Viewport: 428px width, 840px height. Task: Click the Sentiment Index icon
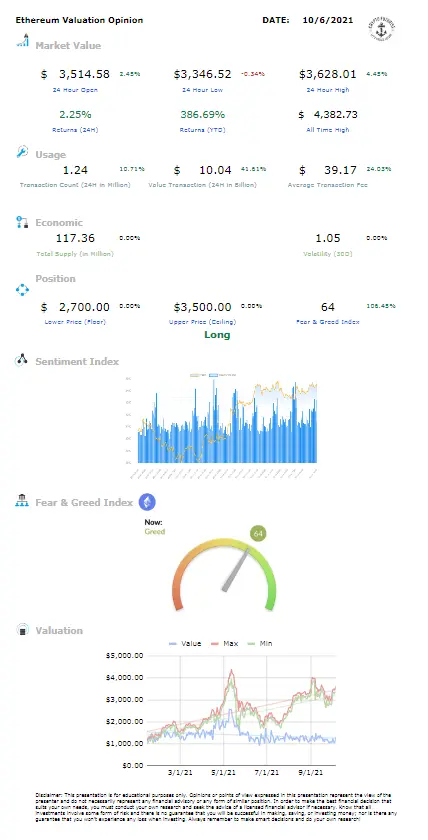tap(21, 359)
